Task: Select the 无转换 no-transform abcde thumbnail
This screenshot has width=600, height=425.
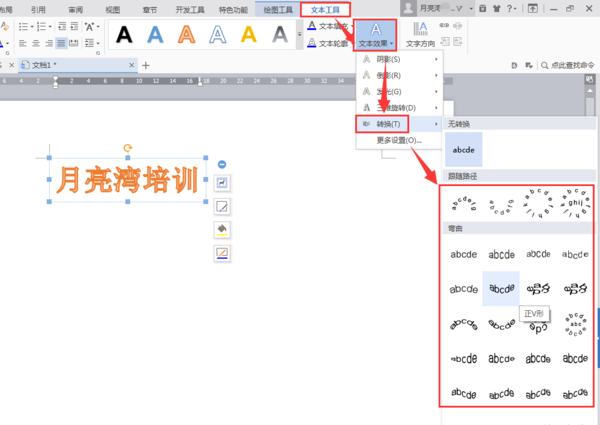Action: [x=463, y=150]
